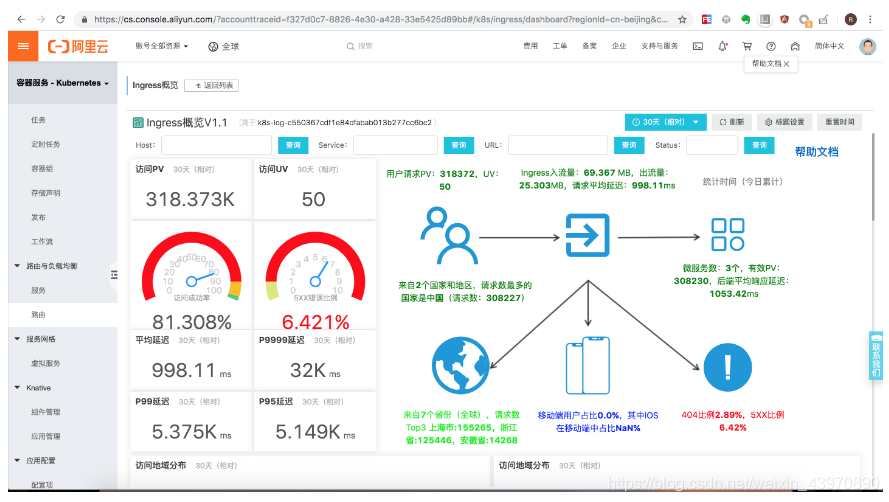Close the 帮助文档 tooltip
Screen dimensions: 889x502
(x=786, y=64)
